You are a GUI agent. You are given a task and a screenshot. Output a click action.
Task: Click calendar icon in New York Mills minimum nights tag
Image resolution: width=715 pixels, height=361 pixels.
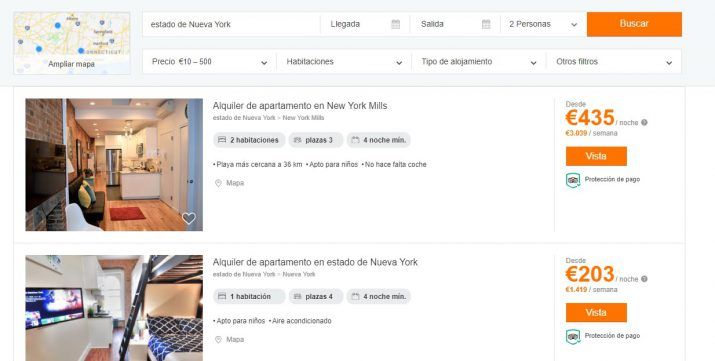355,140
